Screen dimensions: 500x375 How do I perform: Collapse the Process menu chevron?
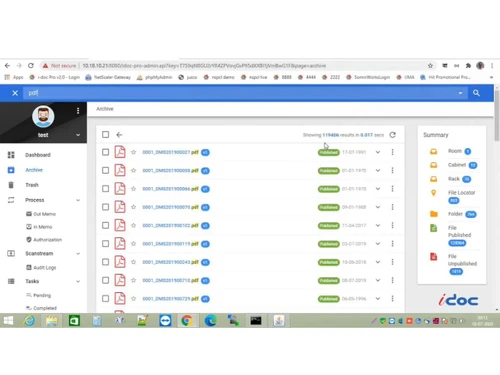pos(78,200)
